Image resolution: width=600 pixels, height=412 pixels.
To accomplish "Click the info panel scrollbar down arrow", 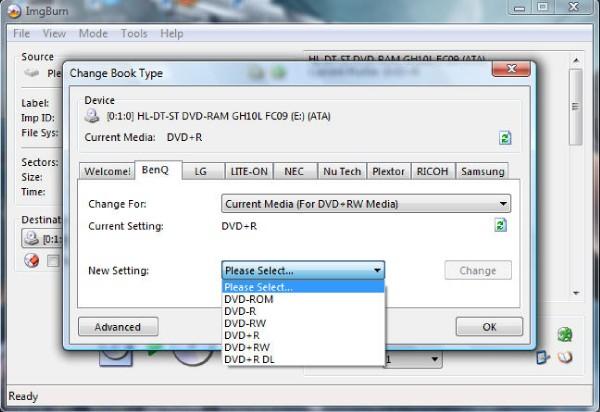I will tap(576, 293).
